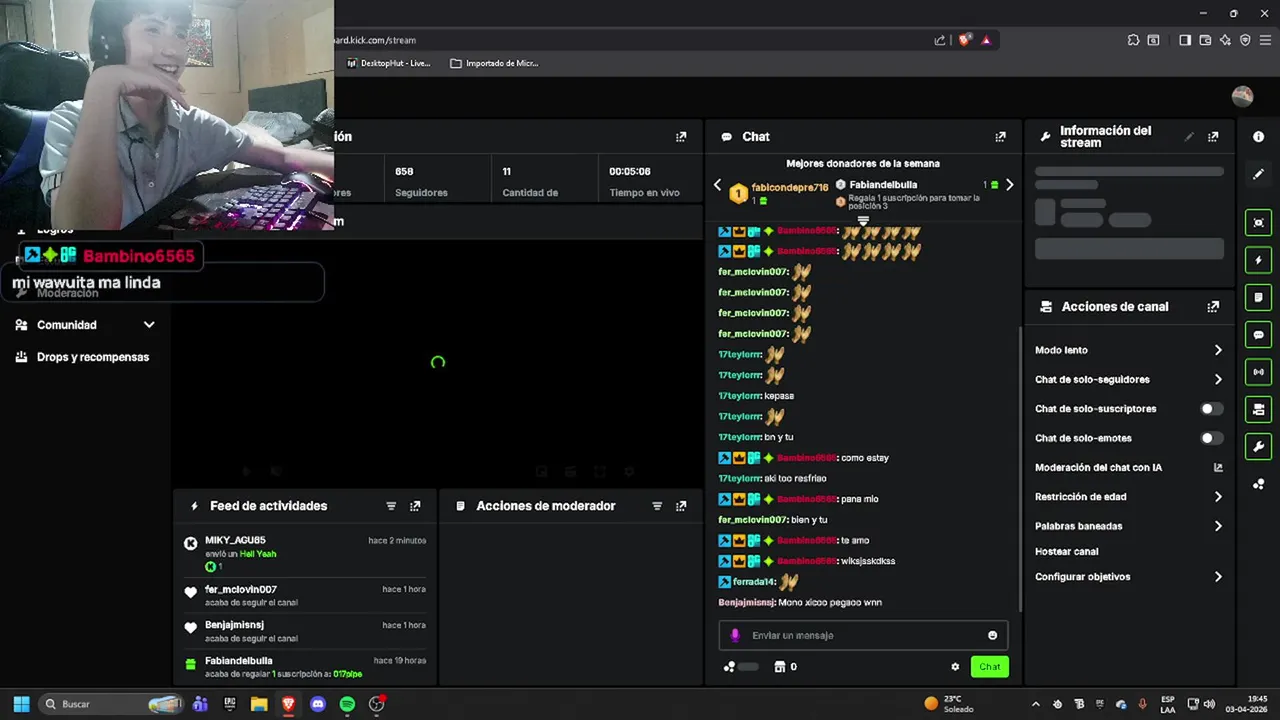Show hidden system tray icons
The width and height of the screenshot is (1280, 720).
click(x=1035, y=704)
